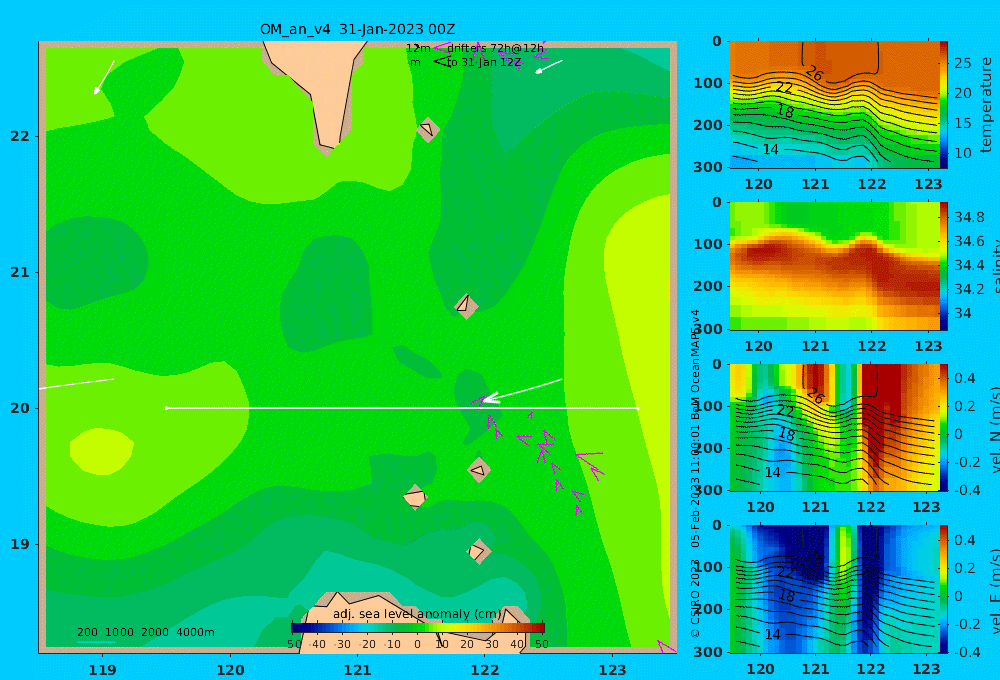Select the 'adj. sea level anomaly (cm)' label
The height and width of the screenshot is (680, 1000).
coord(417,614)
